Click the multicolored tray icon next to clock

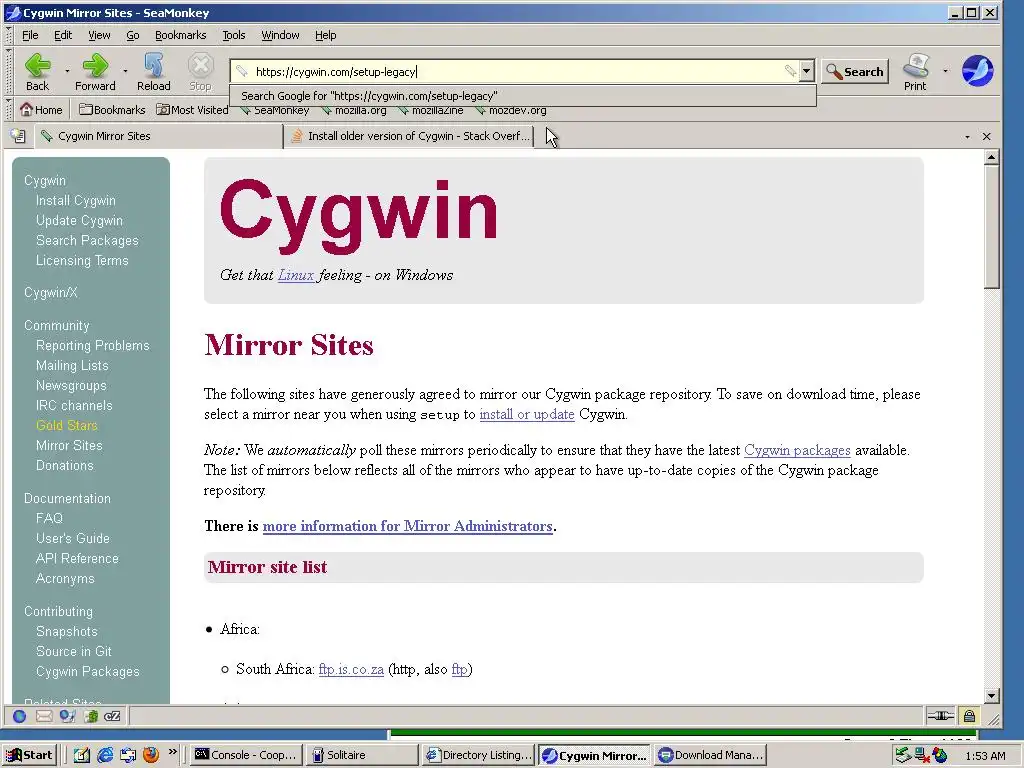tap(940, 755)
